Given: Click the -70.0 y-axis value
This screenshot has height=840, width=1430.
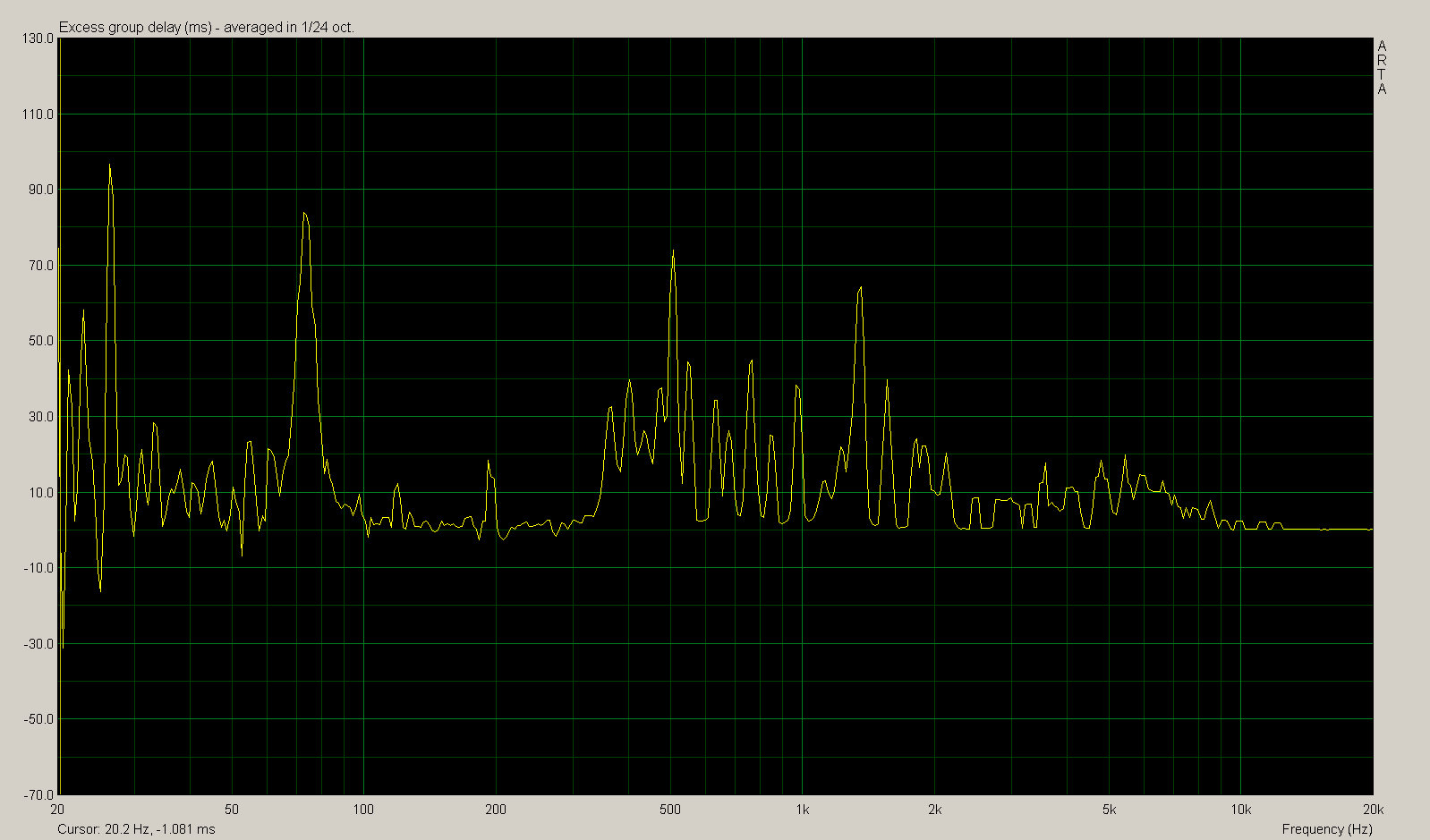Looking at the screenshot, I should [x=40, y=794].
